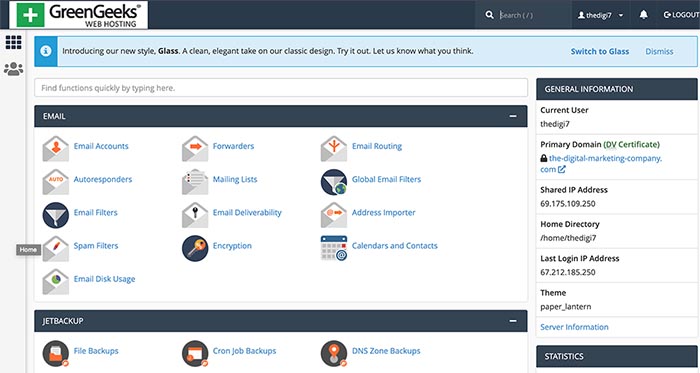Click the info icon on the Glass banner
Viewport: 700px width, 373px height.
pos(46,51)
